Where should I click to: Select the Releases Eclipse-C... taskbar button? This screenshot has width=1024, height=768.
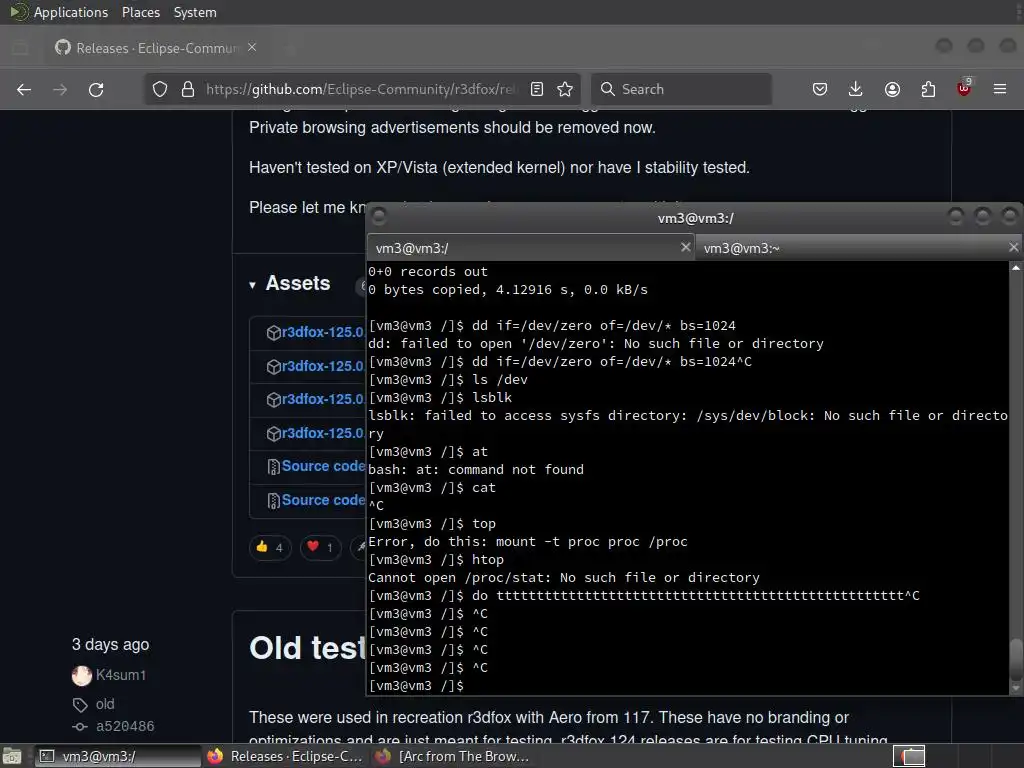click(x=285, y=756)
